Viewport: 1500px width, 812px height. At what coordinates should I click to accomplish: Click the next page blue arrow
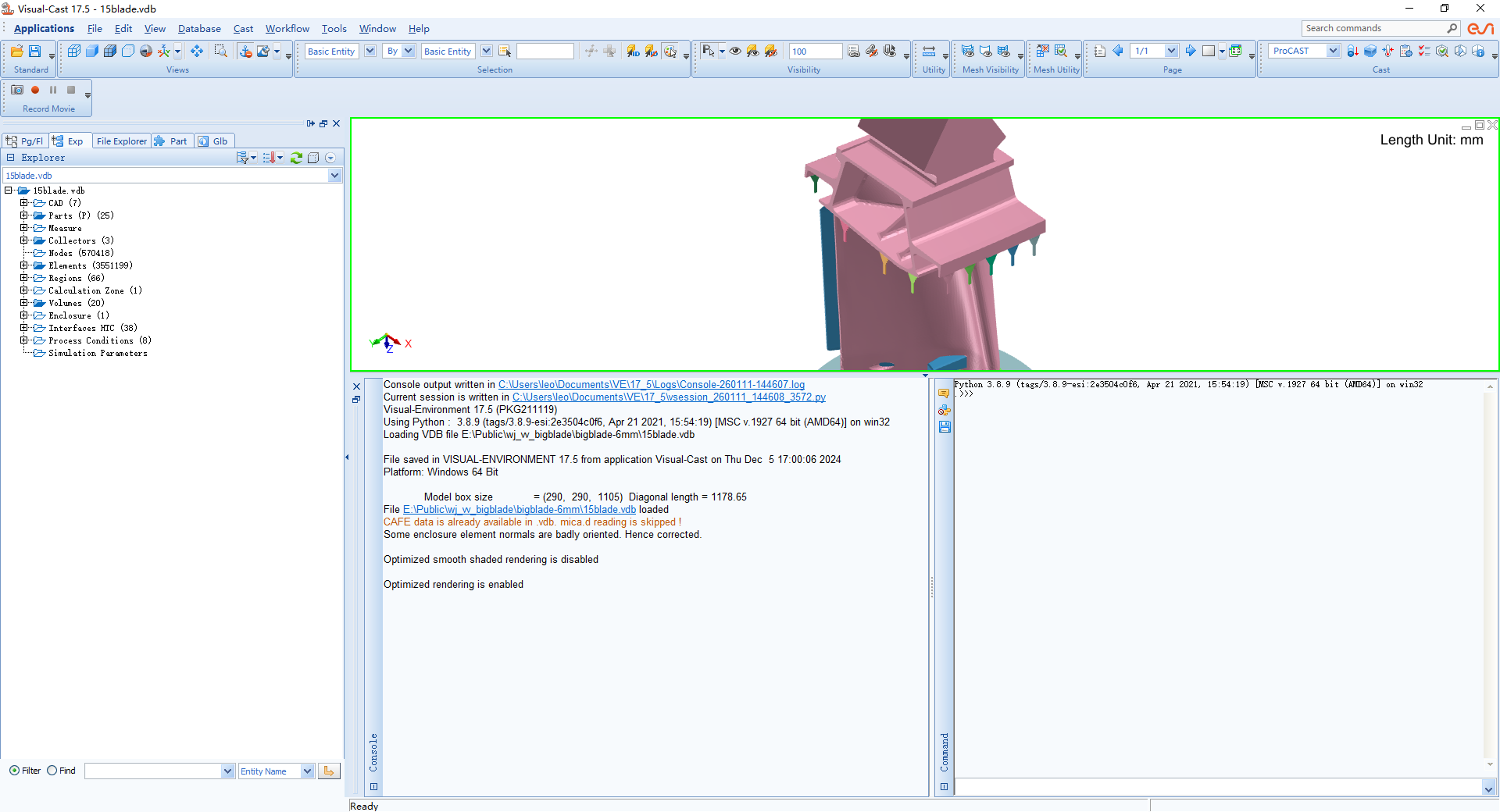point(1191,52)
